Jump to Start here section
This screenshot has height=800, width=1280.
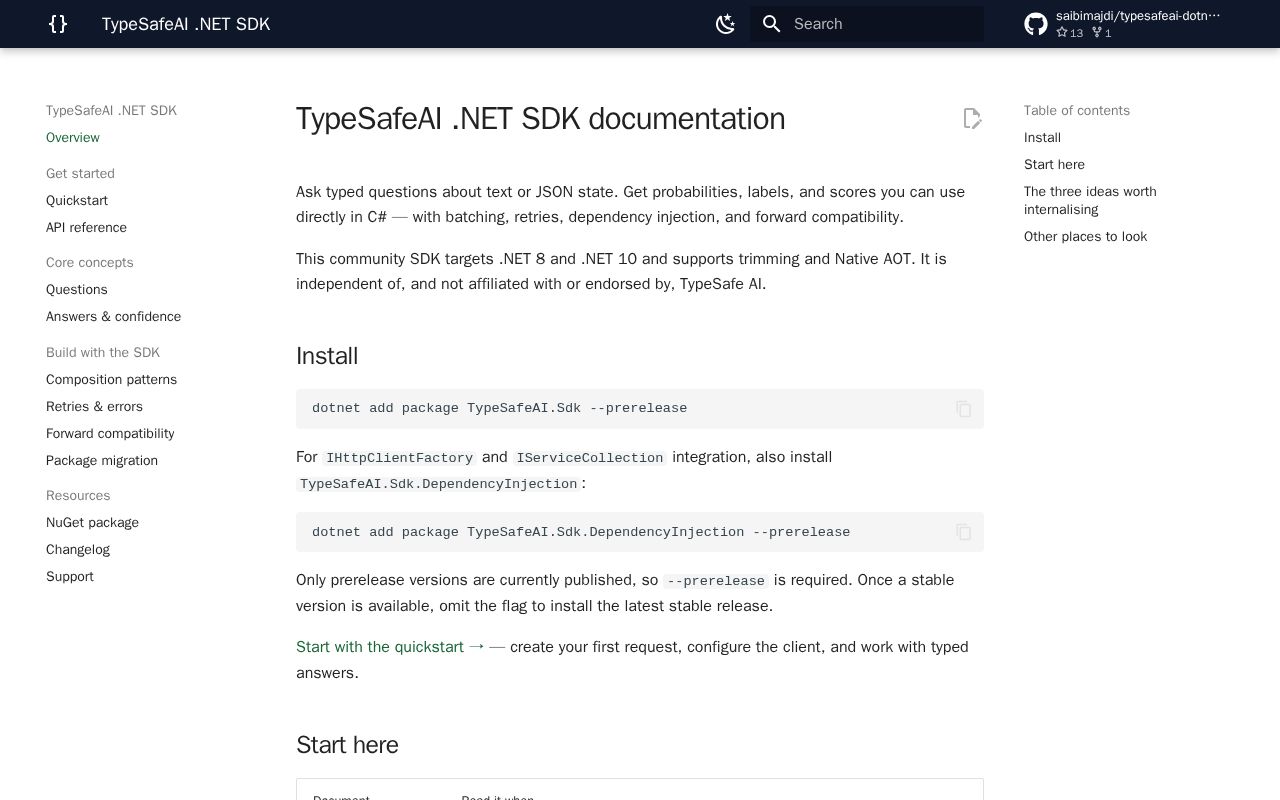(1054, 165)
